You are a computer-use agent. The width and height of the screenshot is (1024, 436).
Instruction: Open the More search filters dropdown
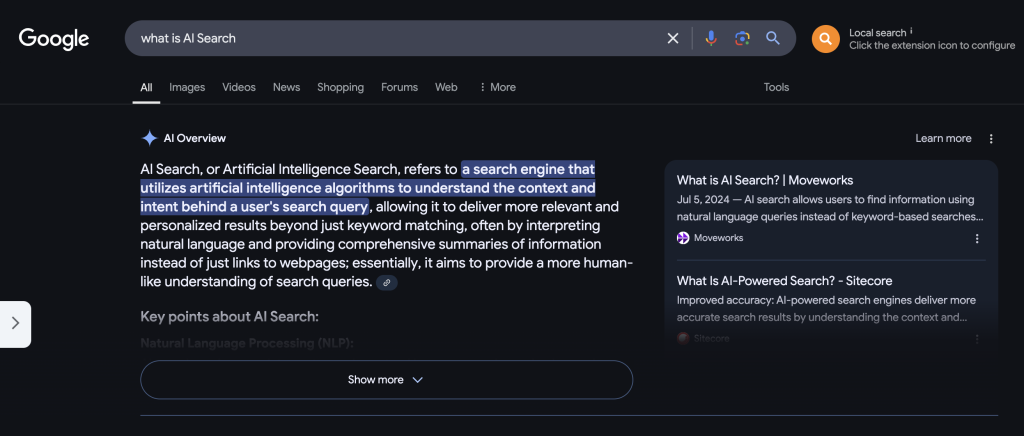[x=497, y=87]
